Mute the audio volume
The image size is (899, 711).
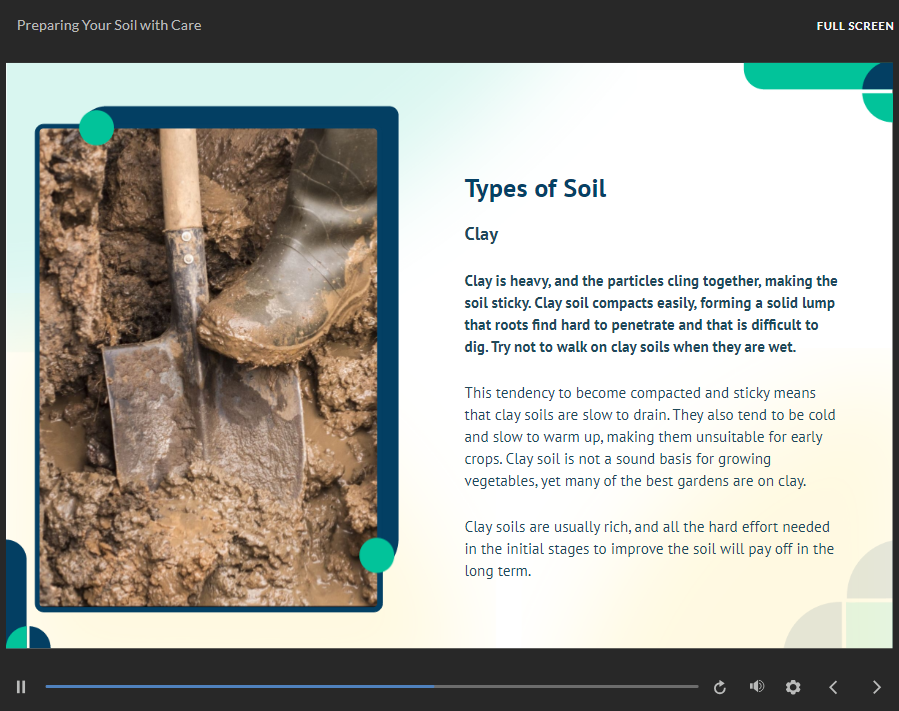pyautogui.click(x=757, y=686)
